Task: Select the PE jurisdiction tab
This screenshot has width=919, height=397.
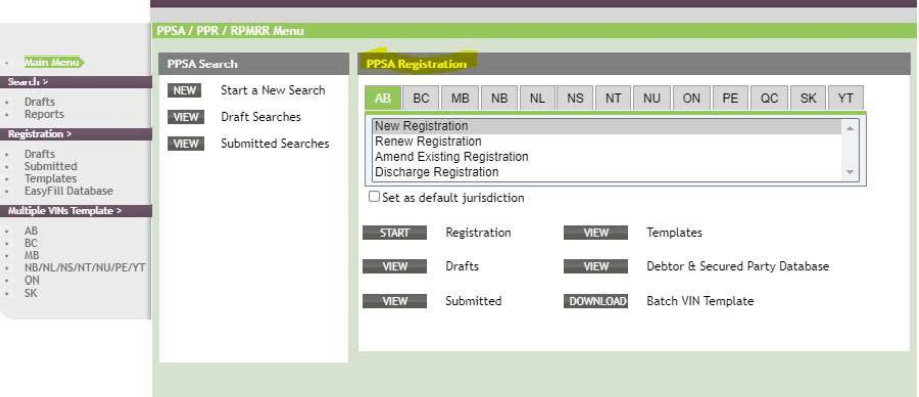Action: 730,98
